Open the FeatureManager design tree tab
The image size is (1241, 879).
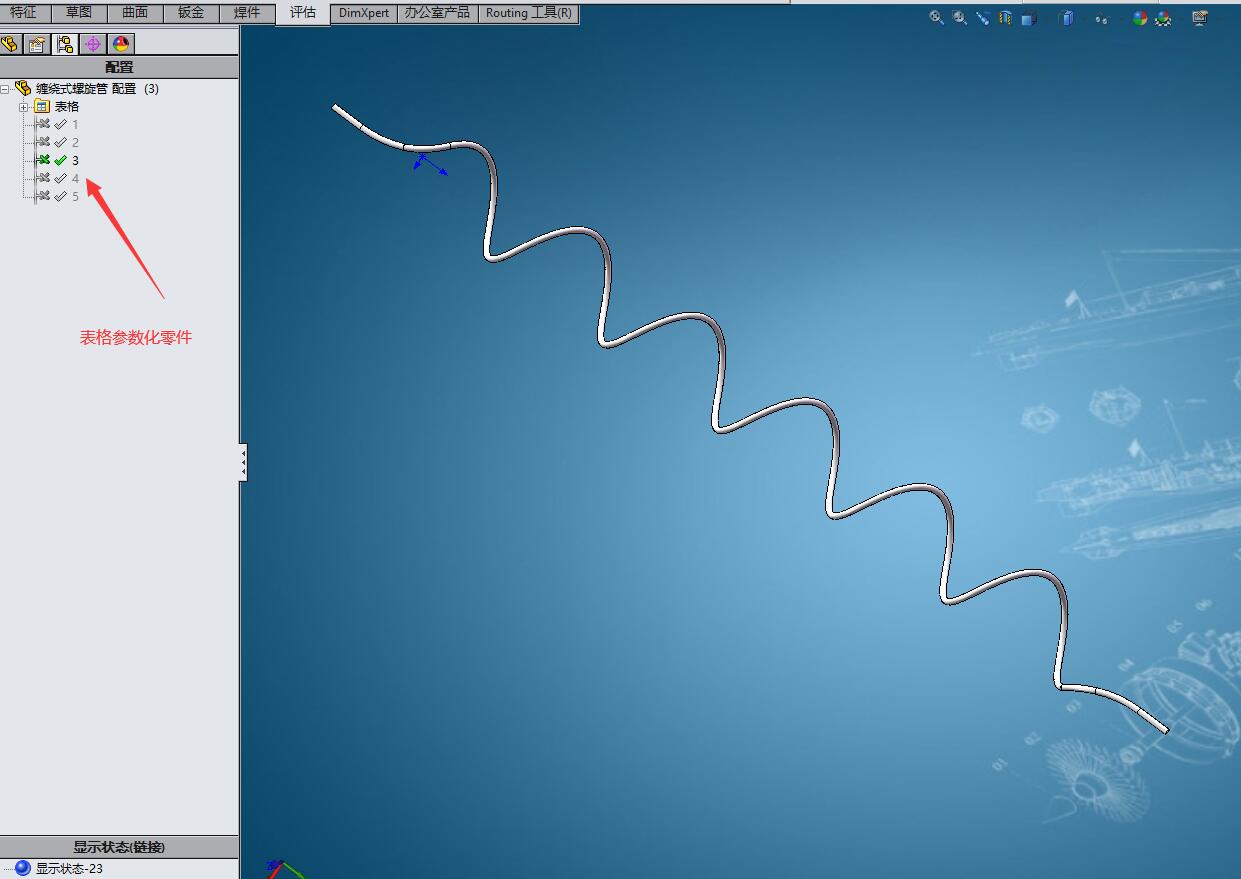10,43
